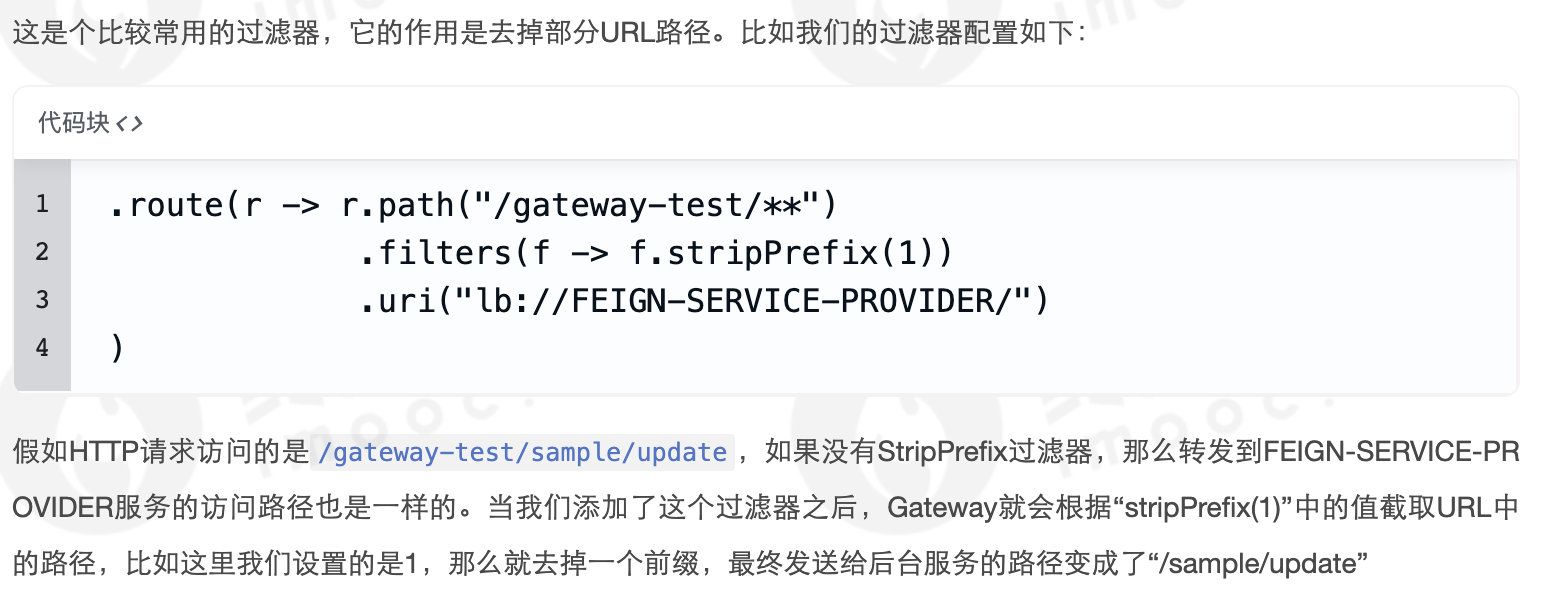The height and width of the screenshot is (592, 1546).
Task: Click line number 3 in gutter
Action: pos(42,300)
